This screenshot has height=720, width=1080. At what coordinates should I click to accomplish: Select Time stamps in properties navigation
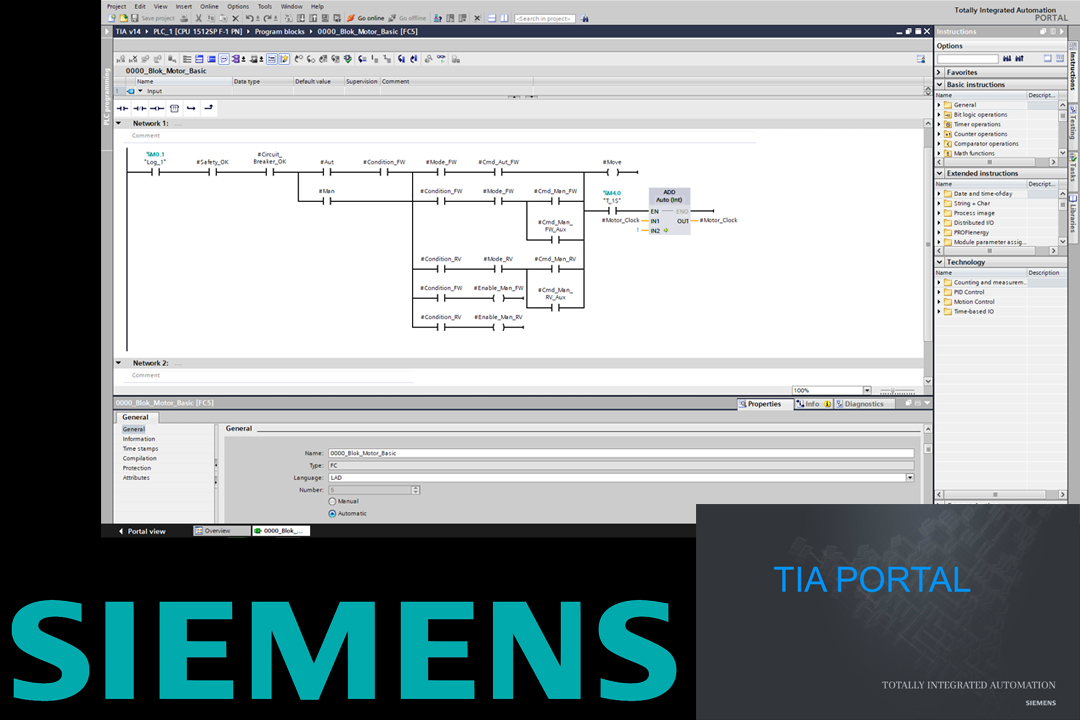[141, 449]
